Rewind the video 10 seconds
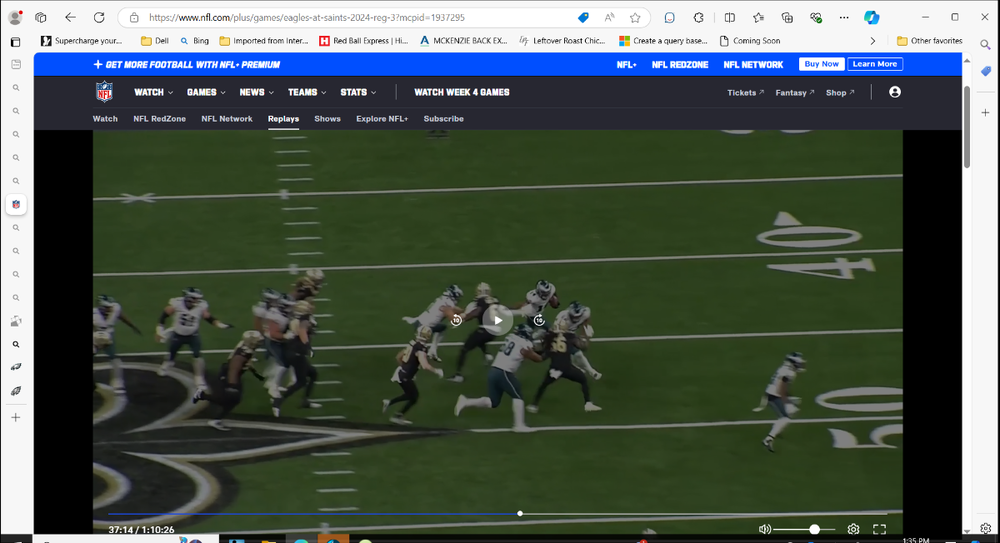1000x543 pixels. 456,320
